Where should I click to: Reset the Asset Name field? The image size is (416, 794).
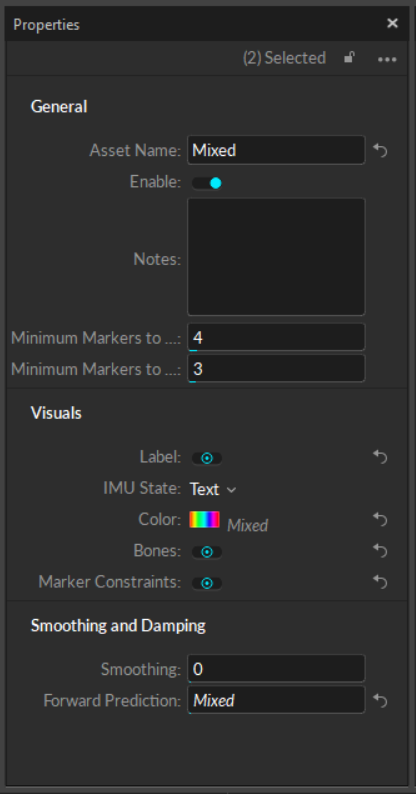click(380, 150)
